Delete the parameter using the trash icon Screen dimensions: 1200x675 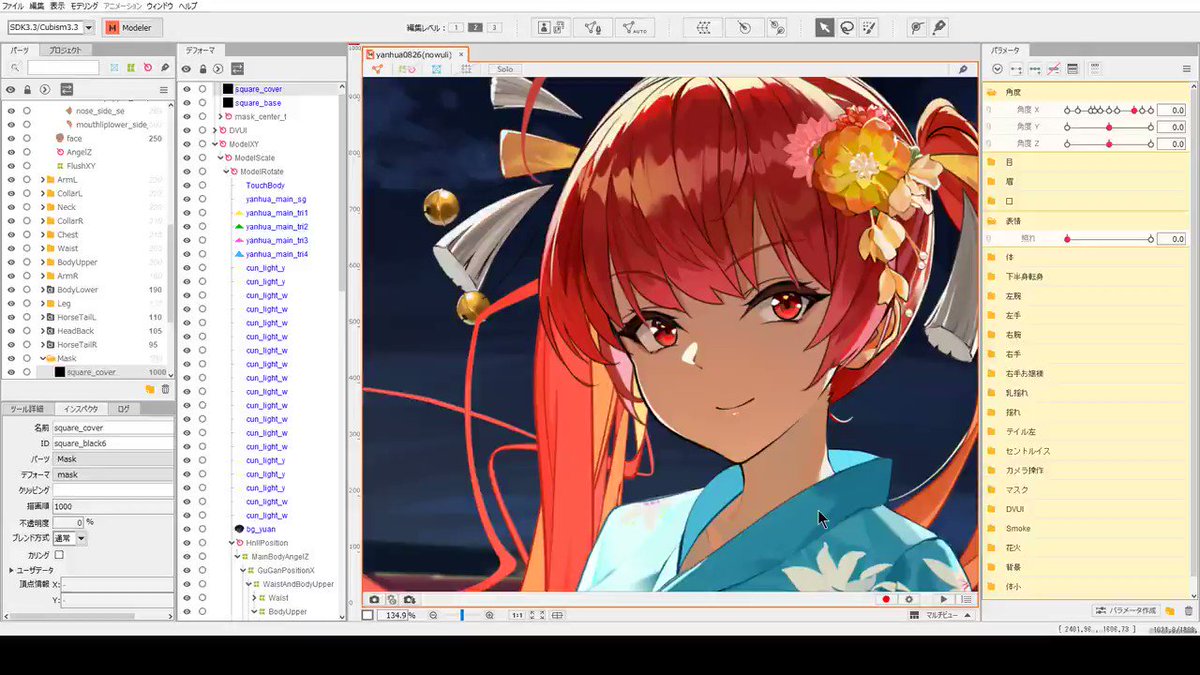click(x=1189, y=610)
